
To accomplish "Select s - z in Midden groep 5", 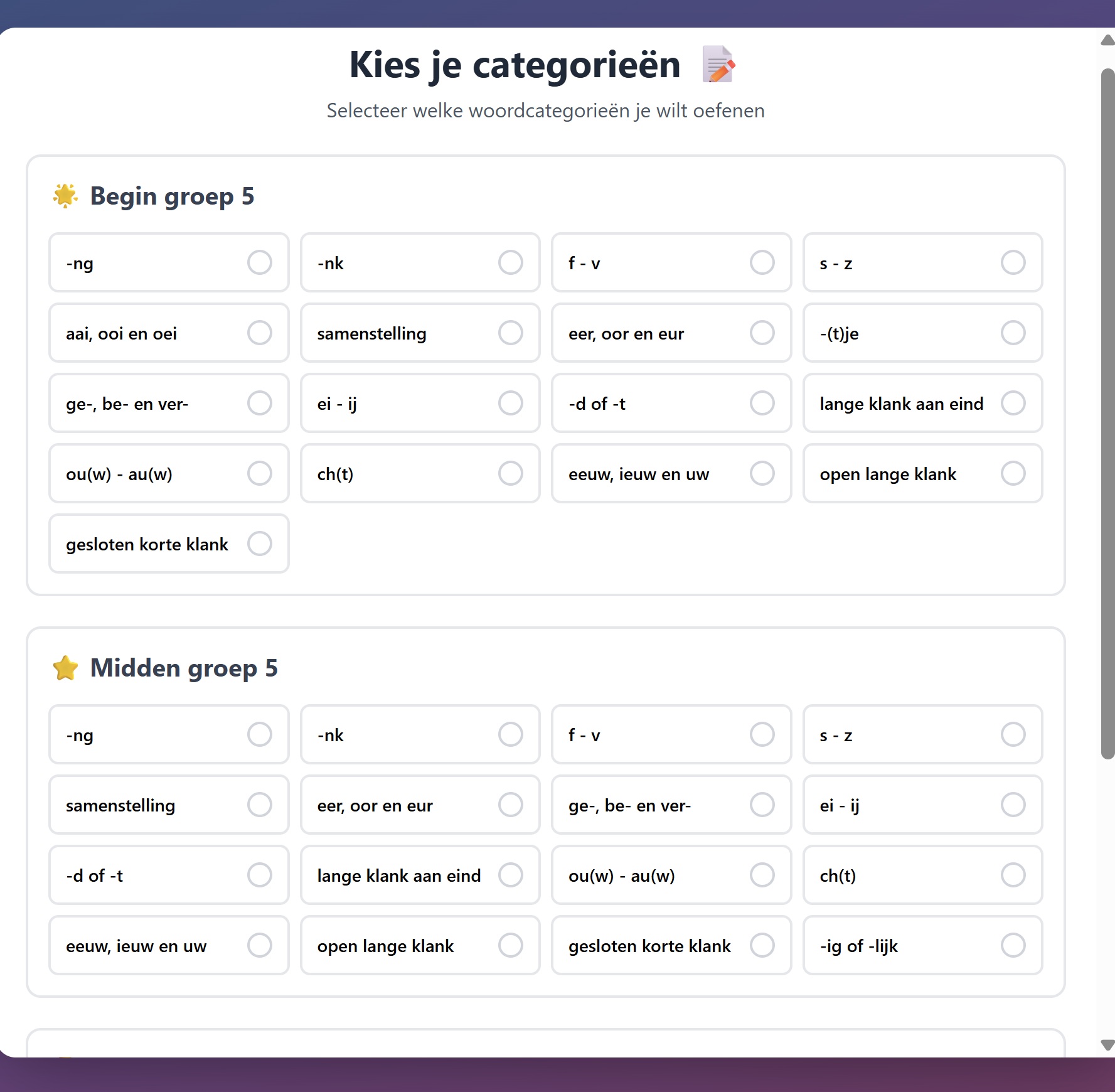I will [x=922, y=734].
